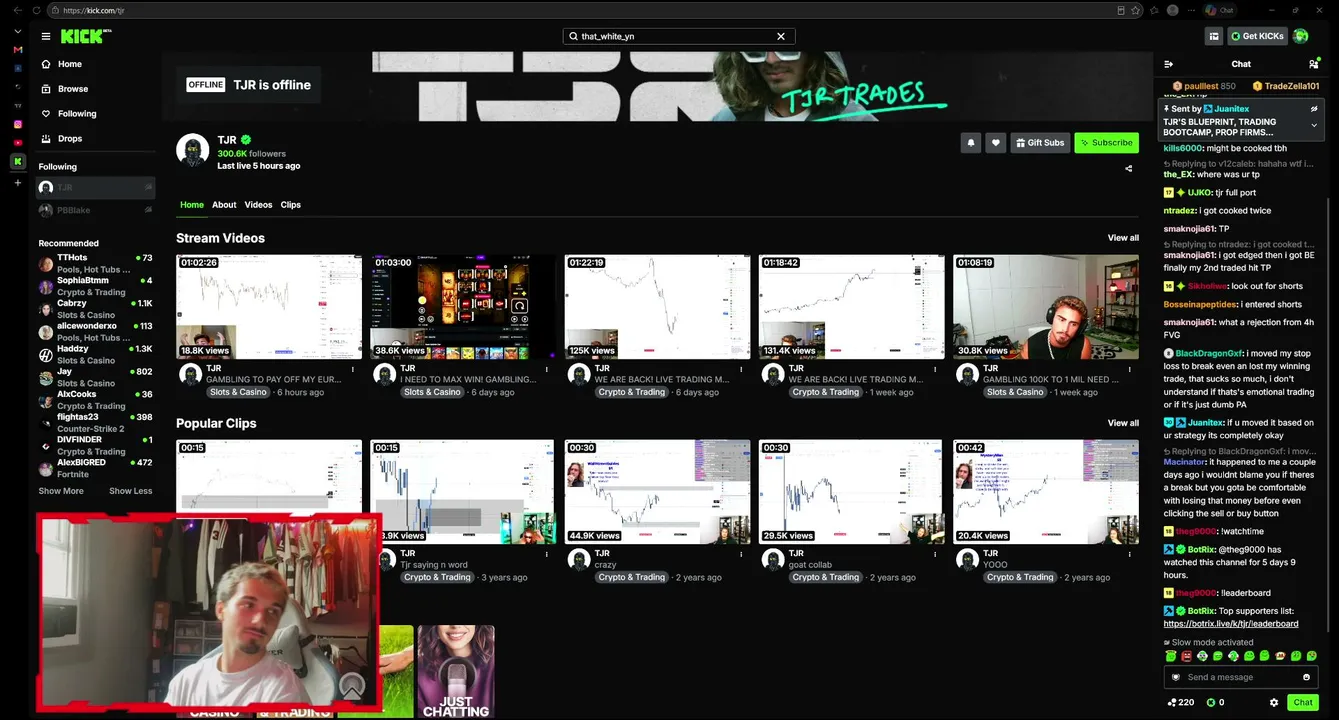Open the inbox icon left of Get KICKs
1339x720 pixels.
1214,36
